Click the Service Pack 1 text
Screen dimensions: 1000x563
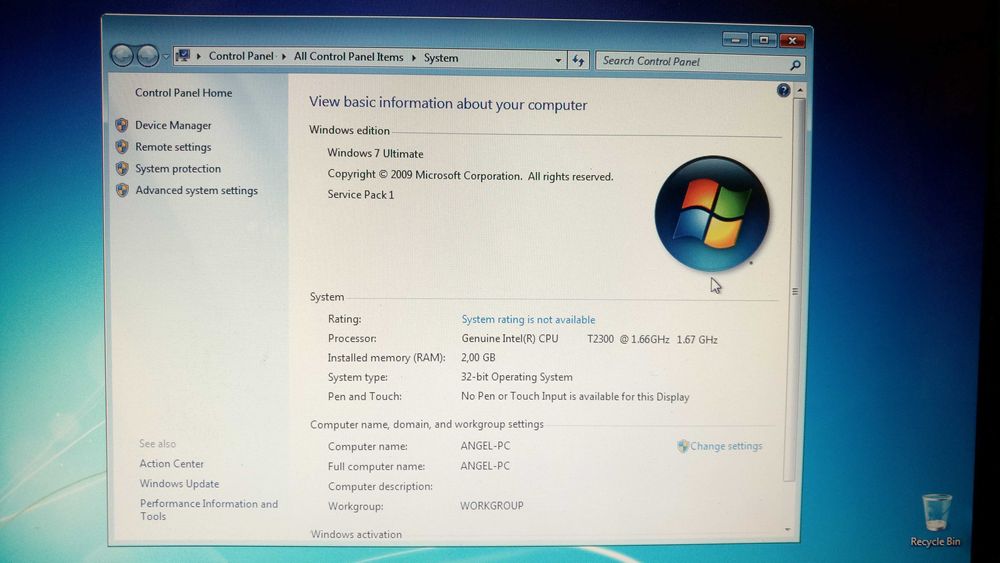[x=360, y=194]
